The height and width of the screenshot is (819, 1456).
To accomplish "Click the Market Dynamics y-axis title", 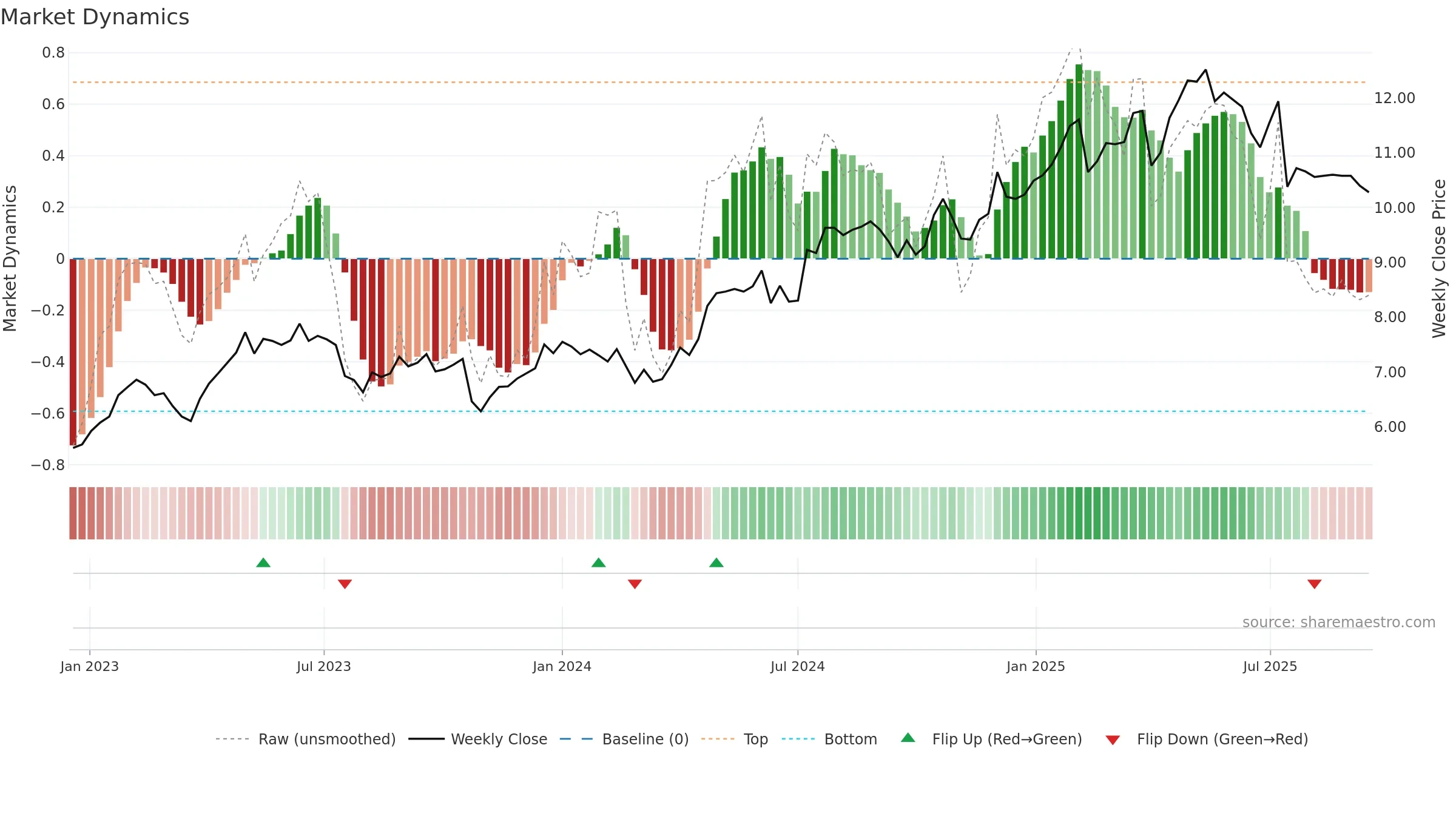I will (10, 258).
